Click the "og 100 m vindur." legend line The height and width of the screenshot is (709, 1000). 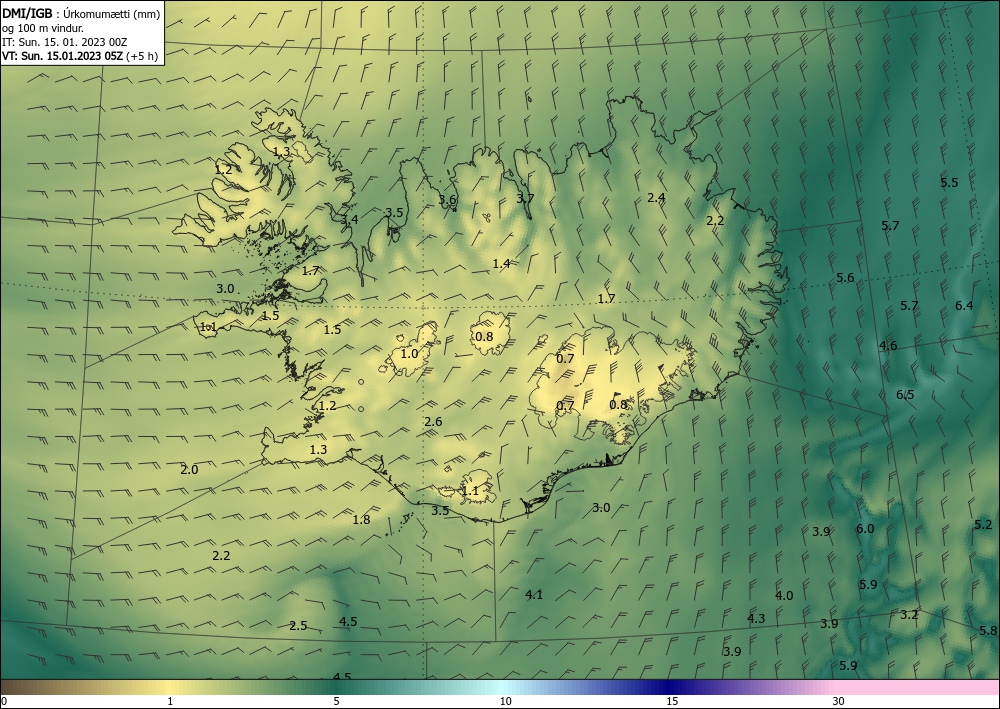[43, 27]
